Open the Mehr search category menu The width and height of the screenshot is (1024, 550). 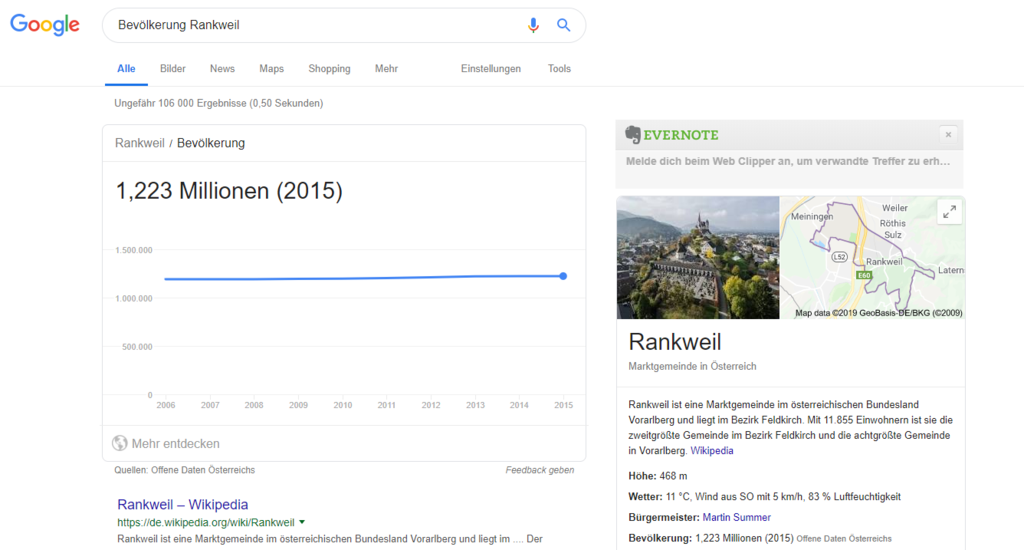pyautogui.click(x=386, y=69)
